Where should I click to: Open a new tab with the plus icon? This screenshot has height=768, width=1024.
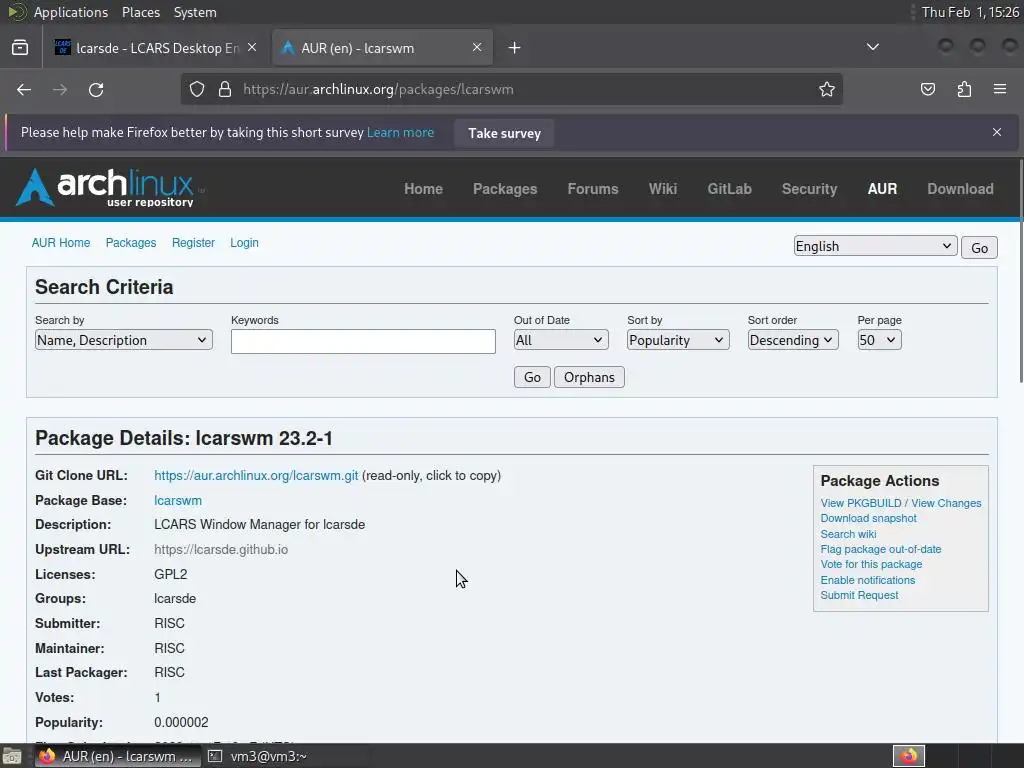[515, 48]
